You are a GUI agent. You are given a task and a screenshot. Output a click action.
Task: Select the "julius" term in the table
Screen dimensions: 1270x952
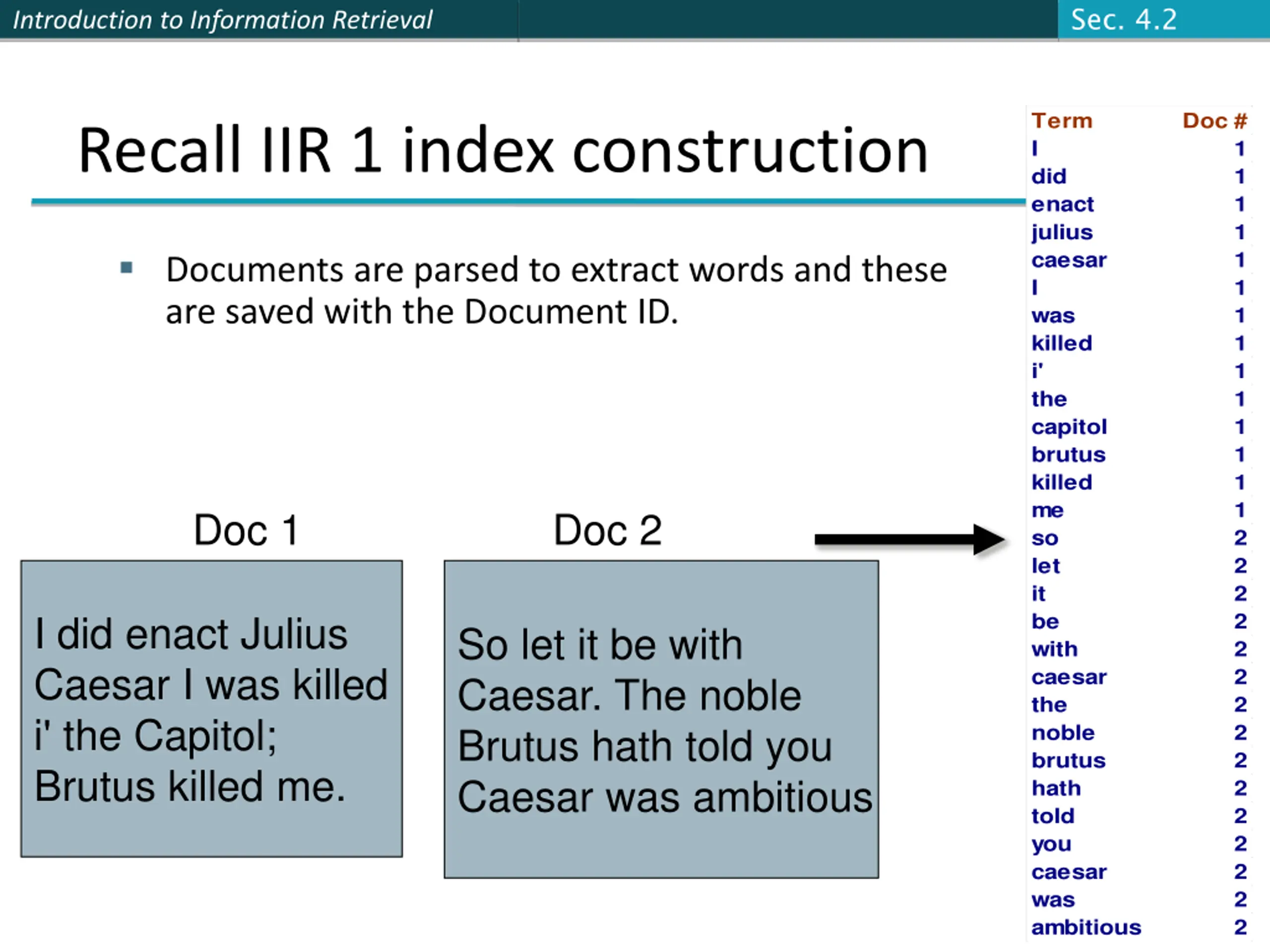(x=1062, y=233)
